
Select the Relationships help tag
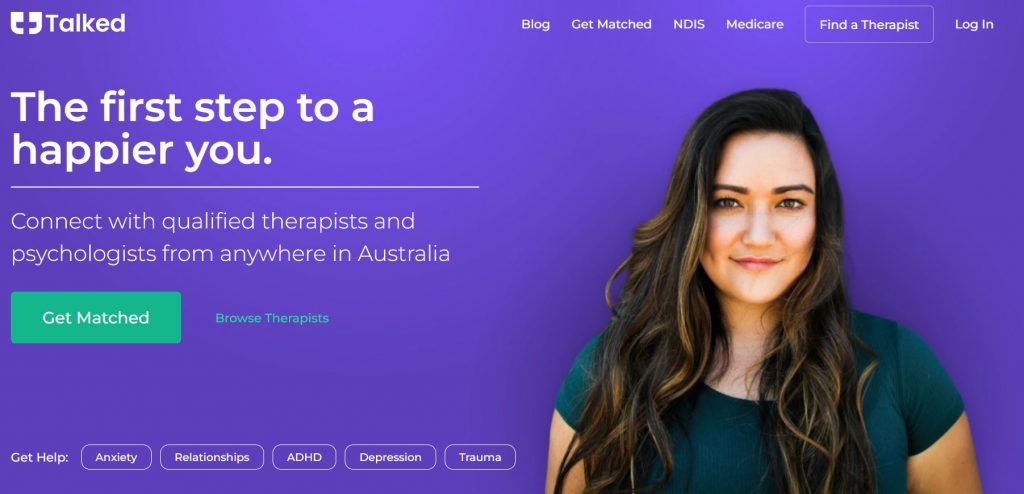[x=212, y=457]
